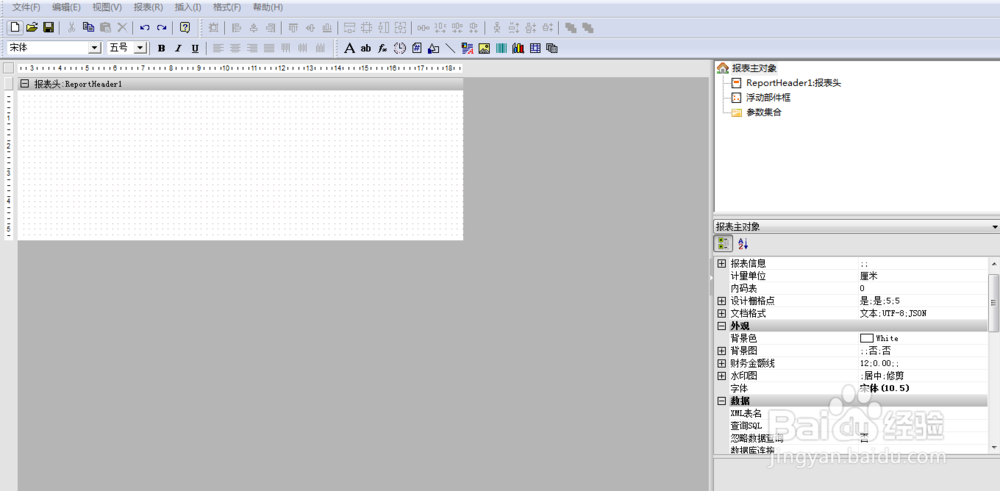Click the last overlapping-windows insert icon
This screenshot has width=1000, height=491.
tap(552, 48)
